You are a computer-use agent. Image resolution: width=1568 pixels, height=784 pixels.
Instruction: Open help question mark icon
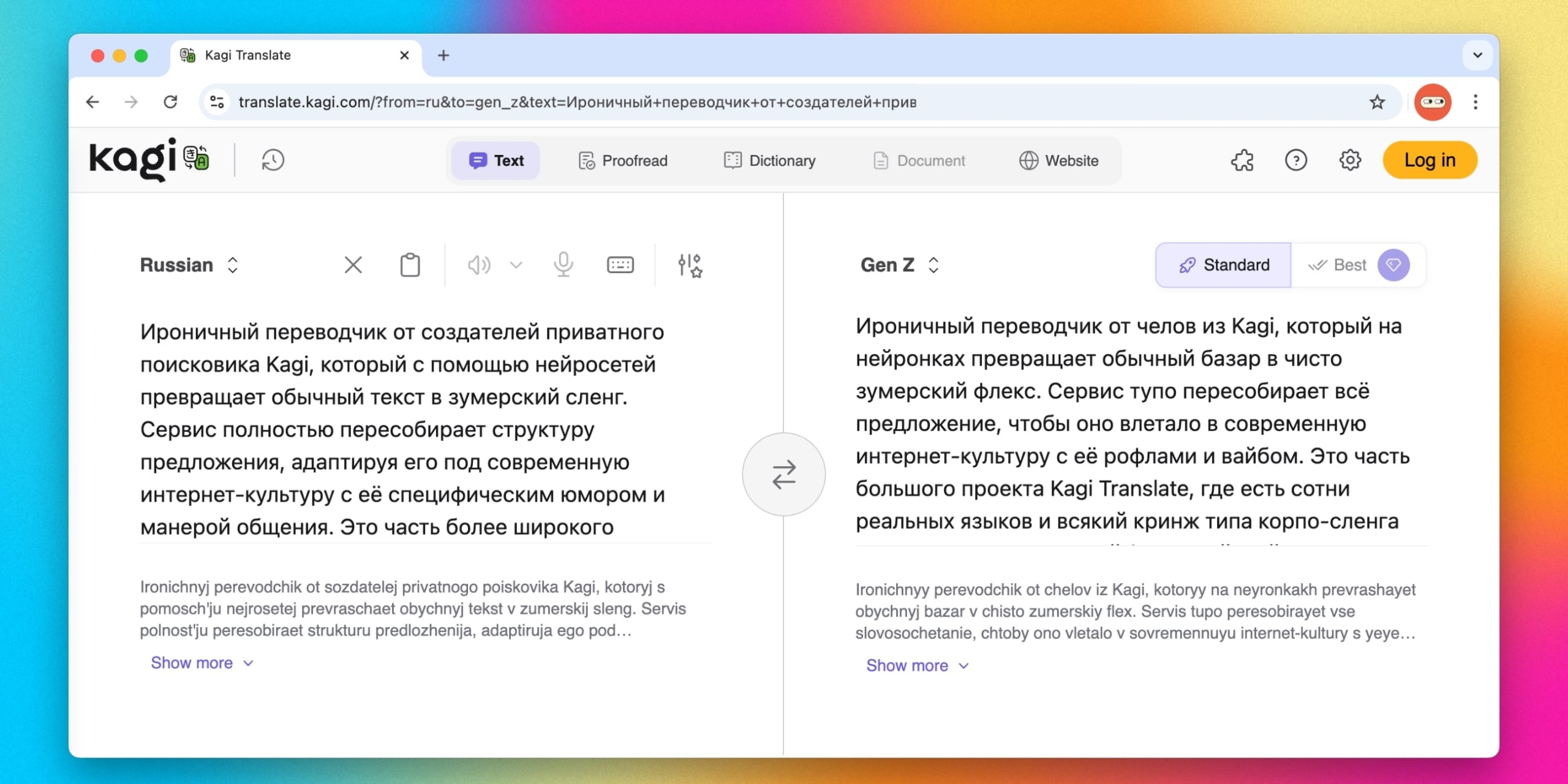point(1295,160)
